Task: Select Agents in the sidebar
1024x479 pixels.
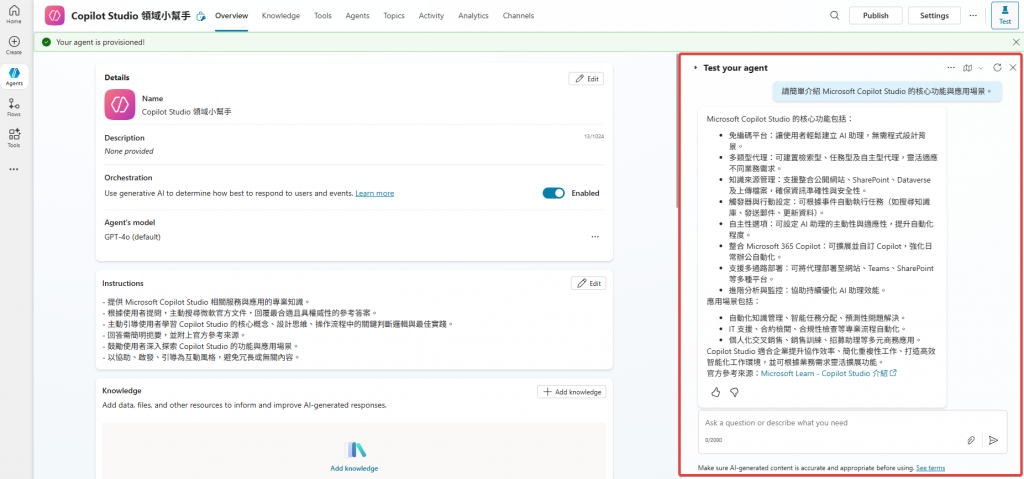Action: pos(14,76)
